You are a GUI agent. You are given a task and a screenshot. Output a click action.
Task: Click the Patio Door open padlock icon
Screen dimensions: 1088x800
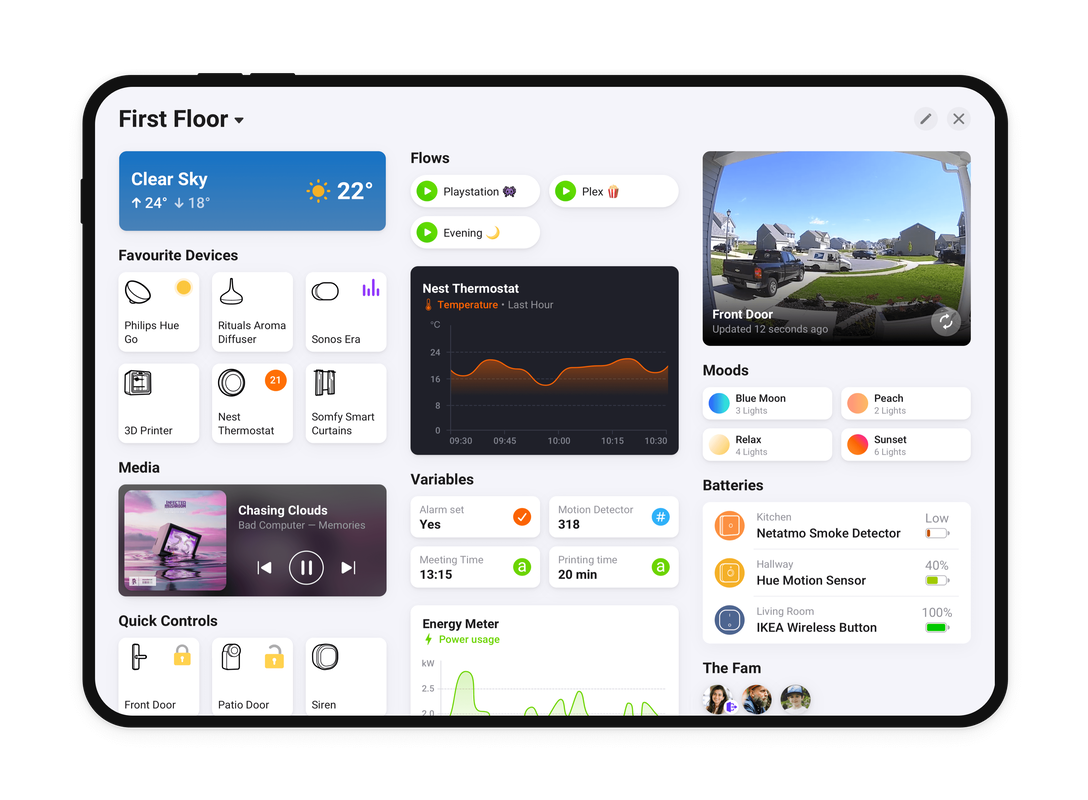(274, 656)
